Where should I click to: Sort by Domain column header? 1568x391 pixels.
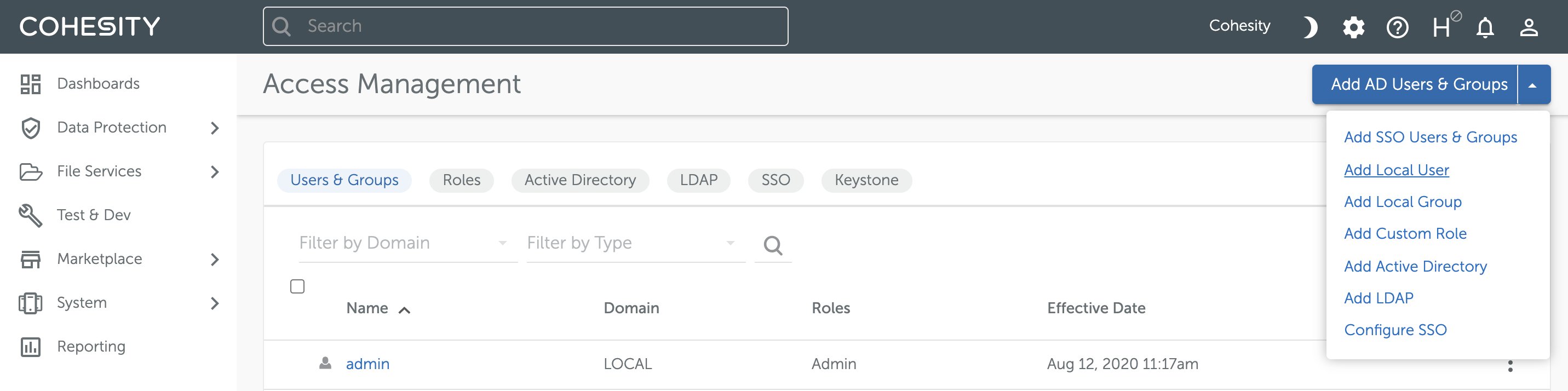(631, 308)
